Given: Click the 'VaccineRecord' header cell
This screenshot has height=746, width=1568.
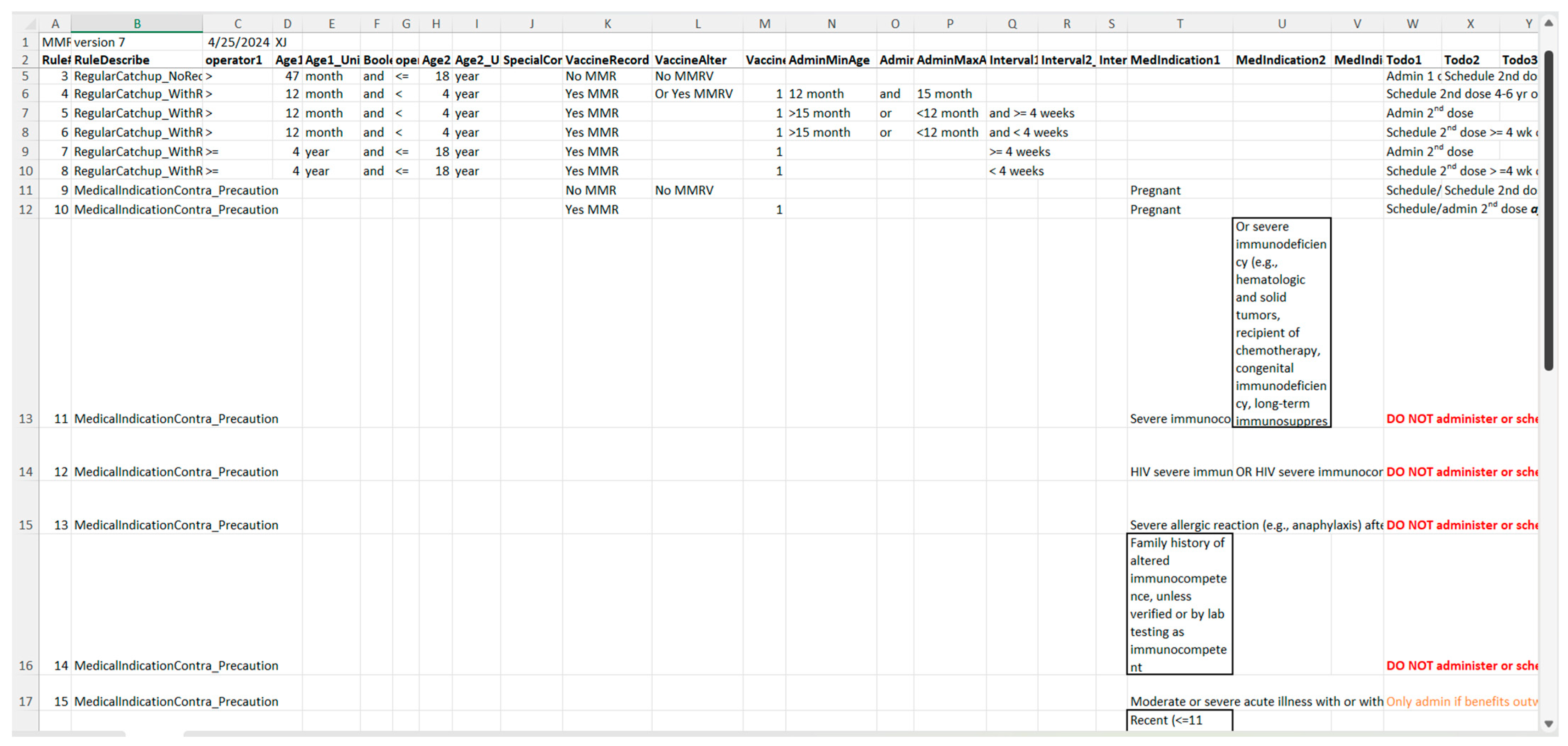Looking at the screenshot, I should point(607,60).
